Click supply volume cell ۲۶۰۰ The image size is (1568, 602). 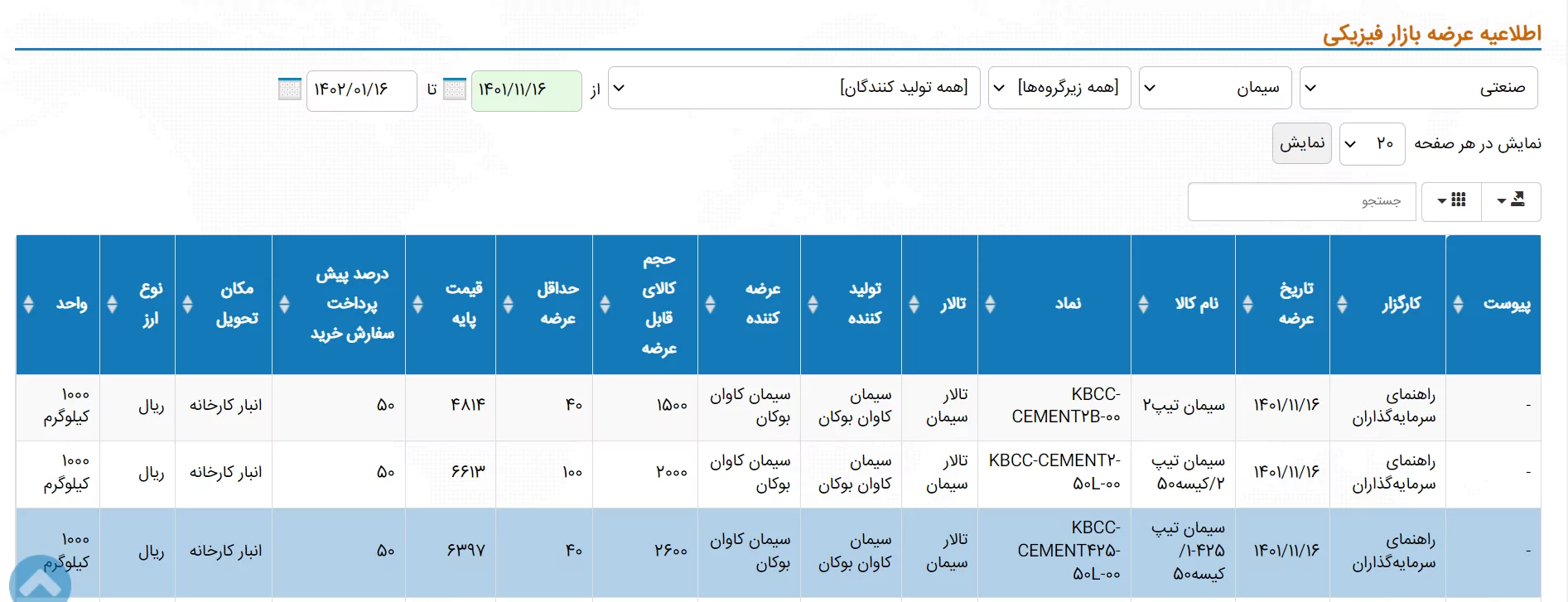[645, 551]
